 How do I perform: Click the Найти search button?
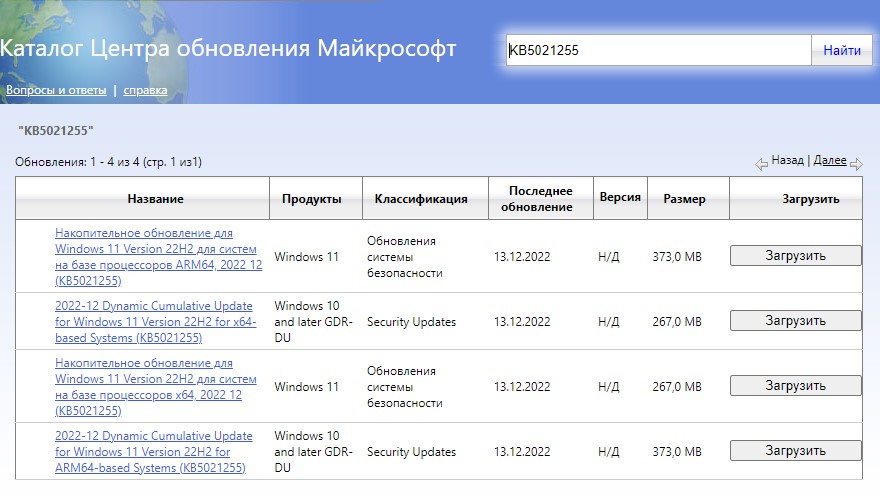pos(841,50)
